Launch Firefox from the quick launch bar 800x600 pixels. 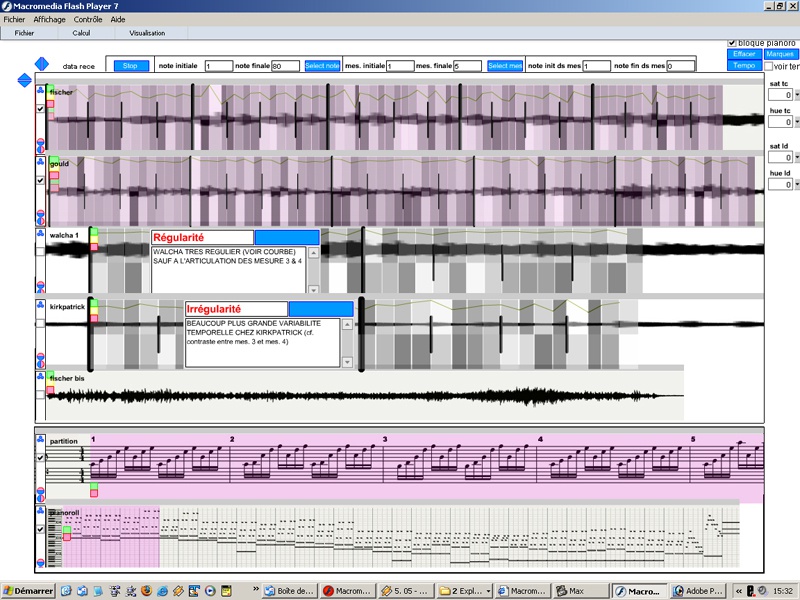[145, 590]
